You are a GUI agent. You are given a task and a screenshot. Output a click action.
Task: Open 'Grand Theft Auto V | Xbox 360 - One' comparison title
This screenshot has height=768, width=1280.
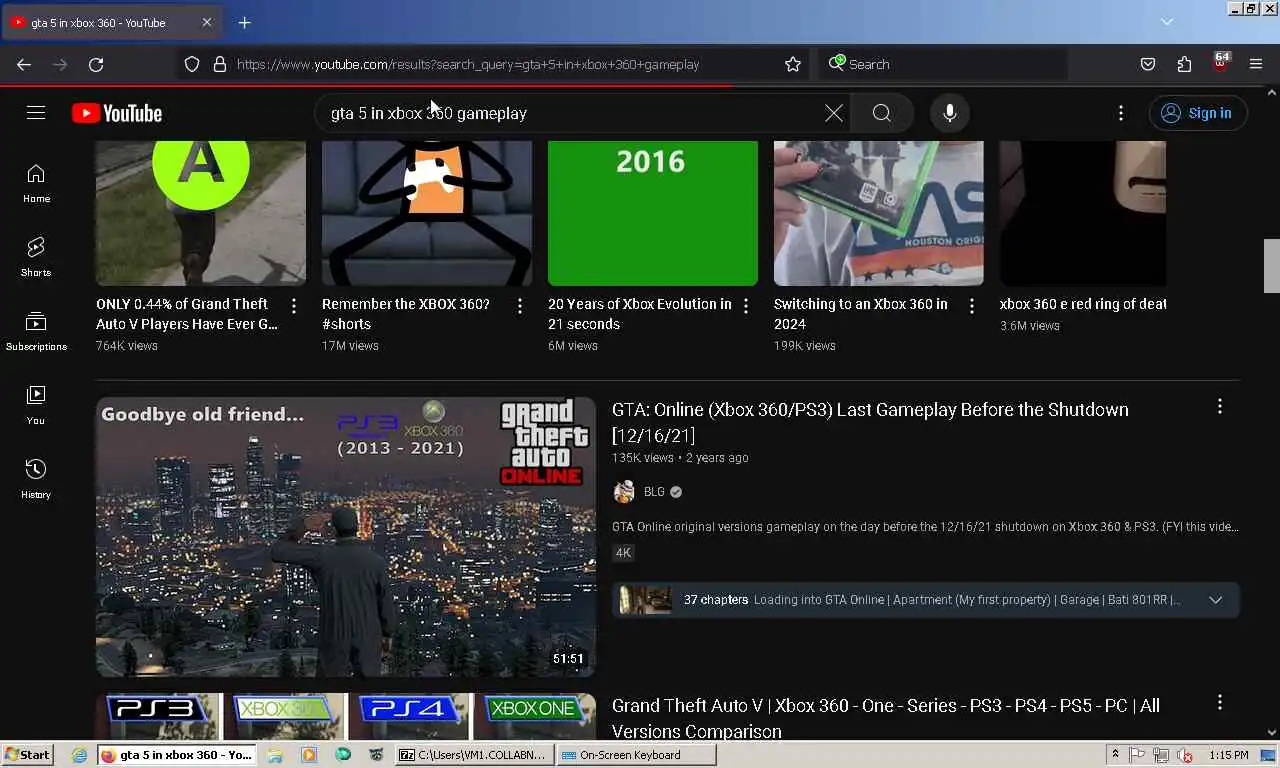click(x=886, y=719)
